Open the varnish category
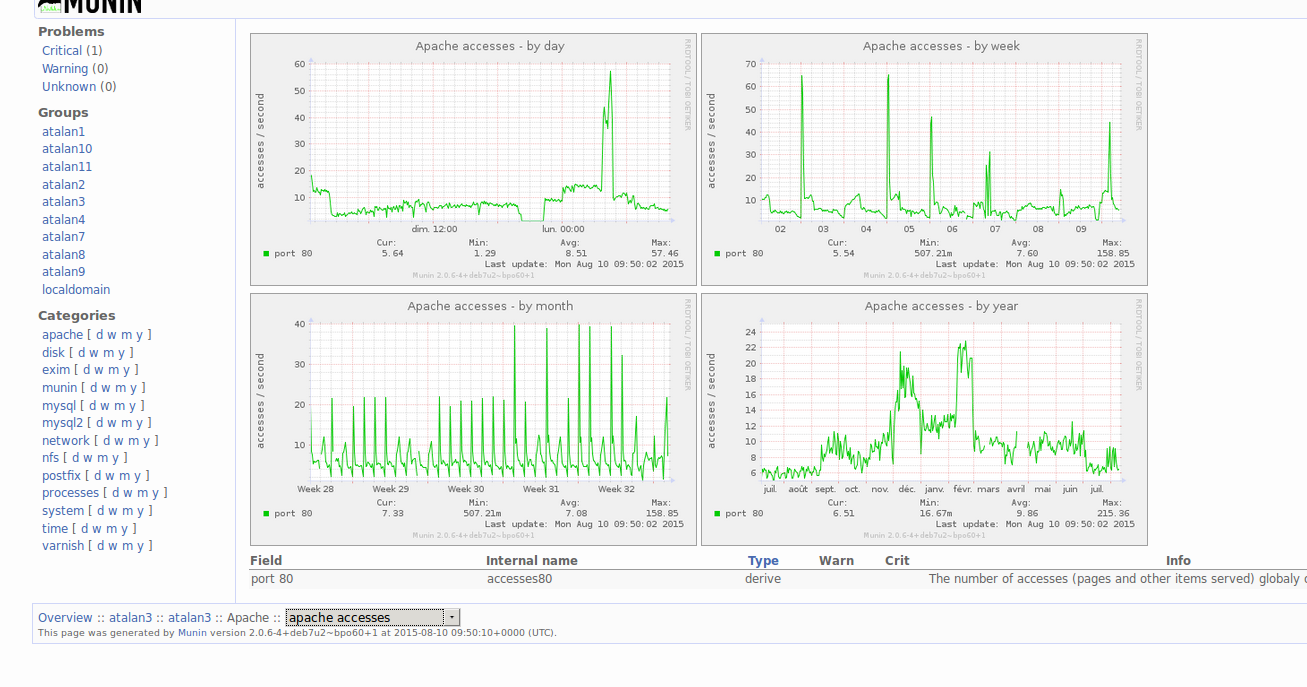This screenshot has height=687, width=1307. (63, 546)
